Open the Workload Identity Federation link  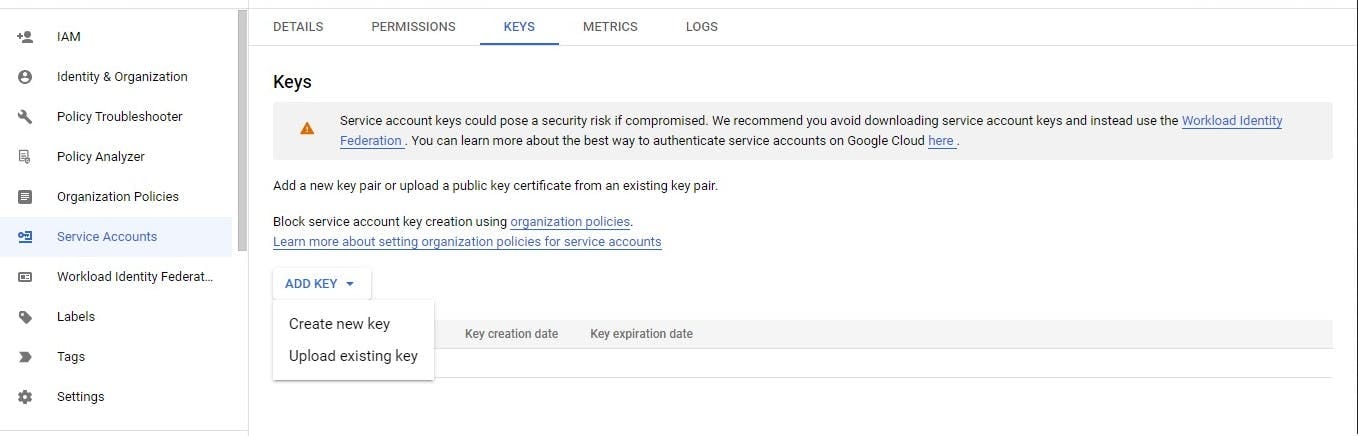pyautogui.click(x=1231, y=121)
